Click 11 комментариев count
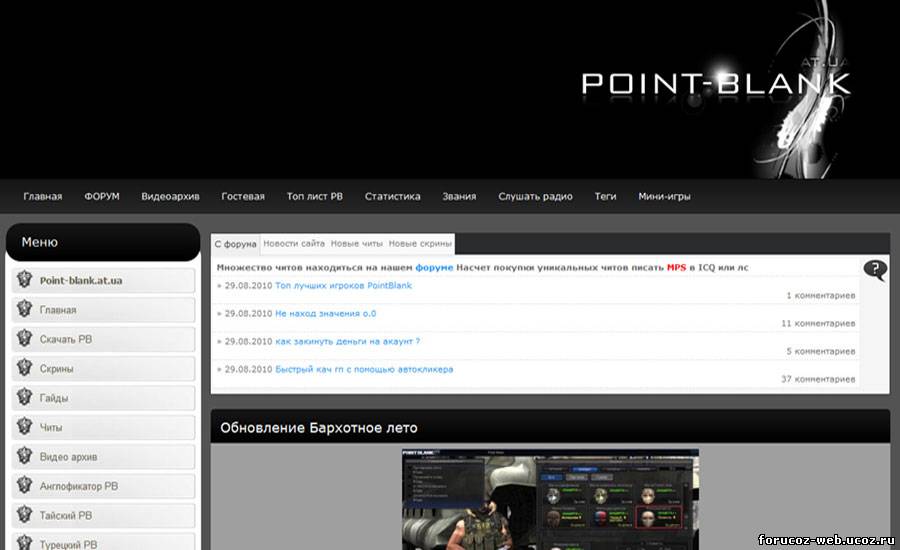 (x=818, y=323)
